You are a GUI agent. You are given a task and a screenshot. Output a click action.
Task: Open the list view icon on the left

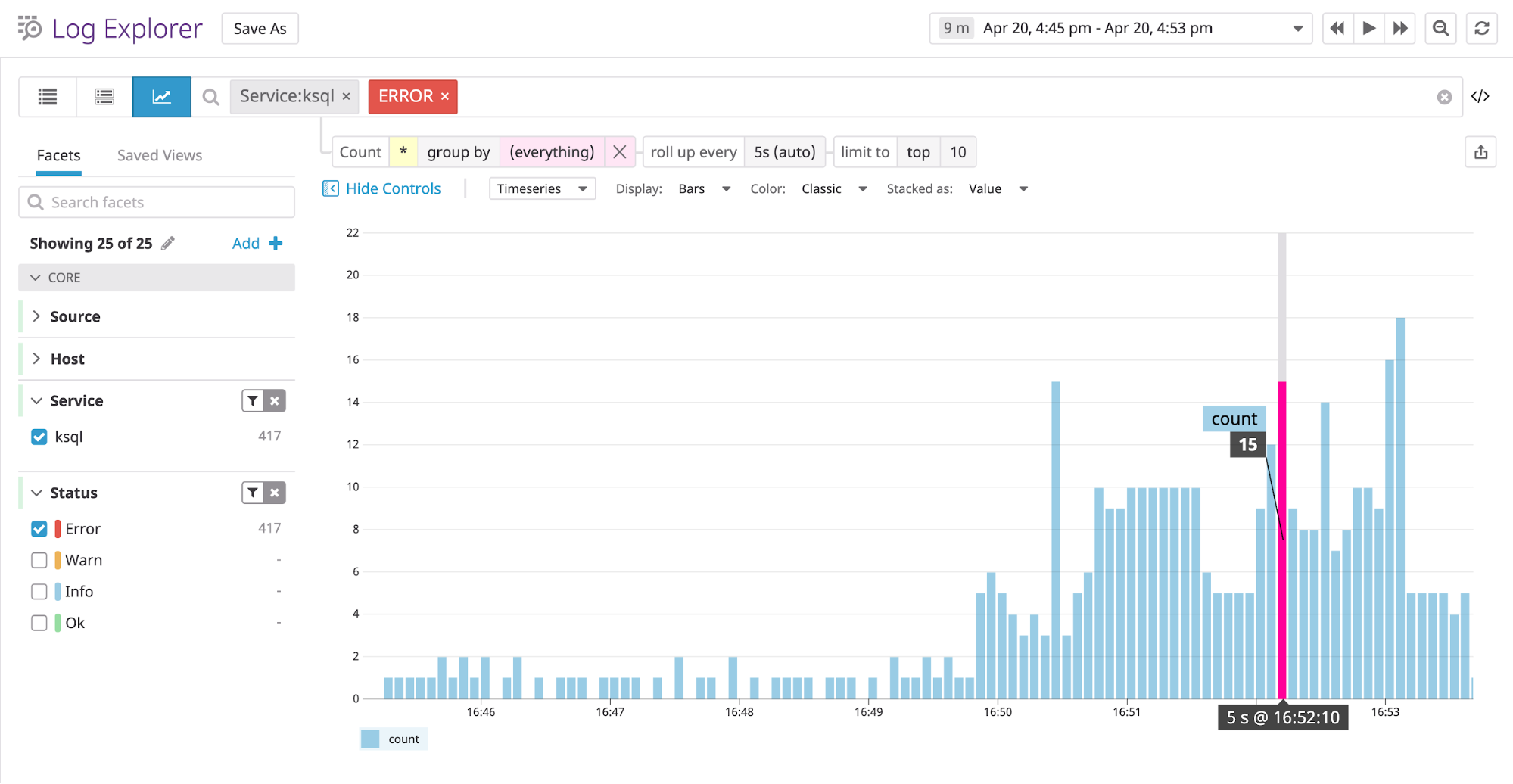47,97
